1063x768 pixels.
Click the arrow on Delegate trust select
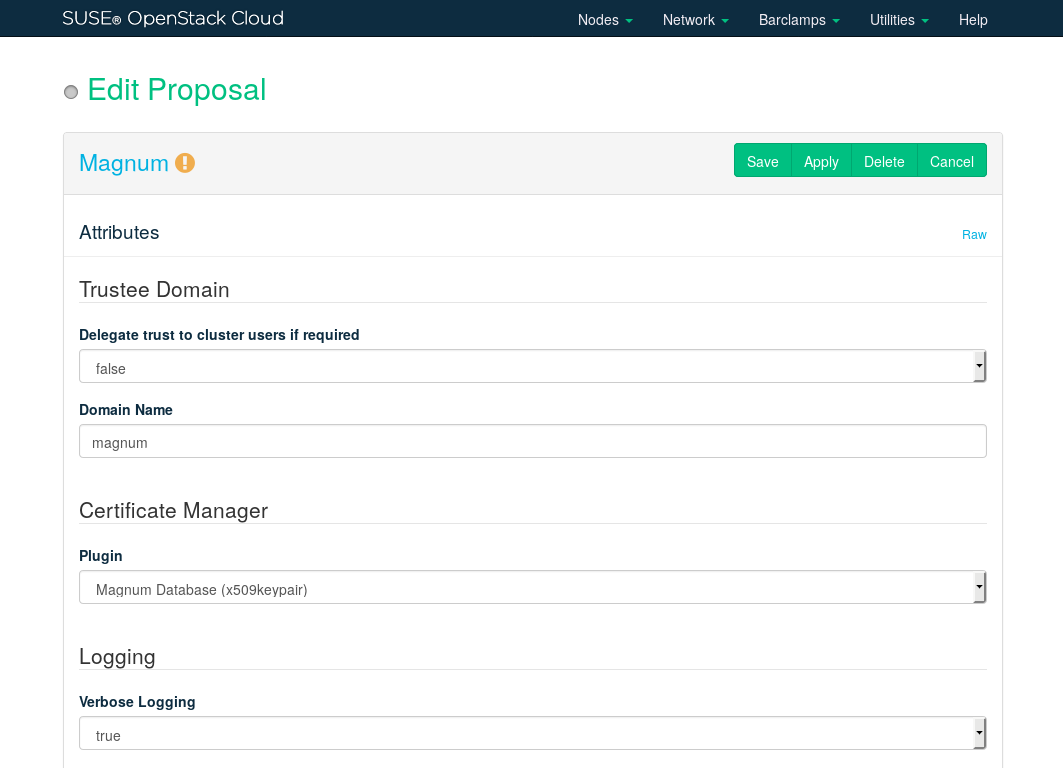click(x=979, y=367)
